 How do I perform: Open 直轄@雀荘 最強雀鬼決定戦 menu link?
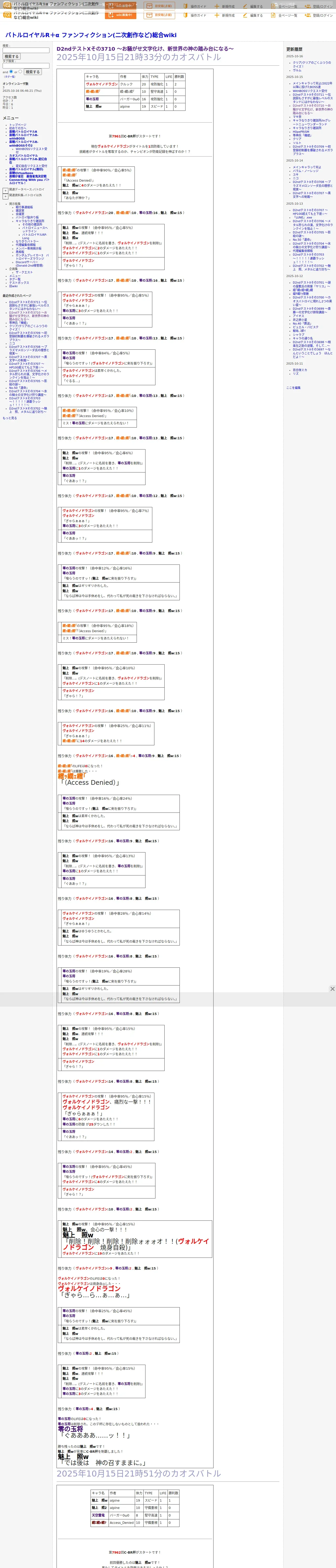click(x=27, y=176)
